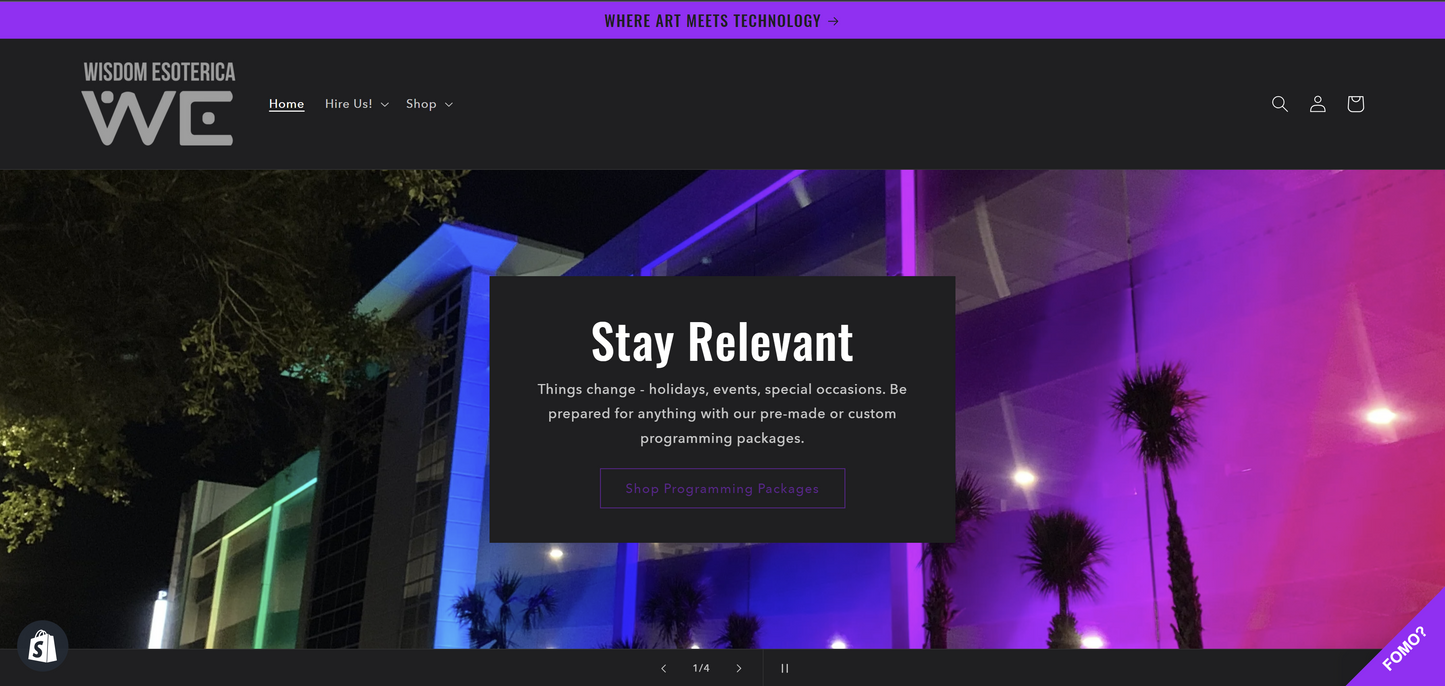Pause the hero slideshow
Viewport: 1445px width, 686px height.
[785, 668]
